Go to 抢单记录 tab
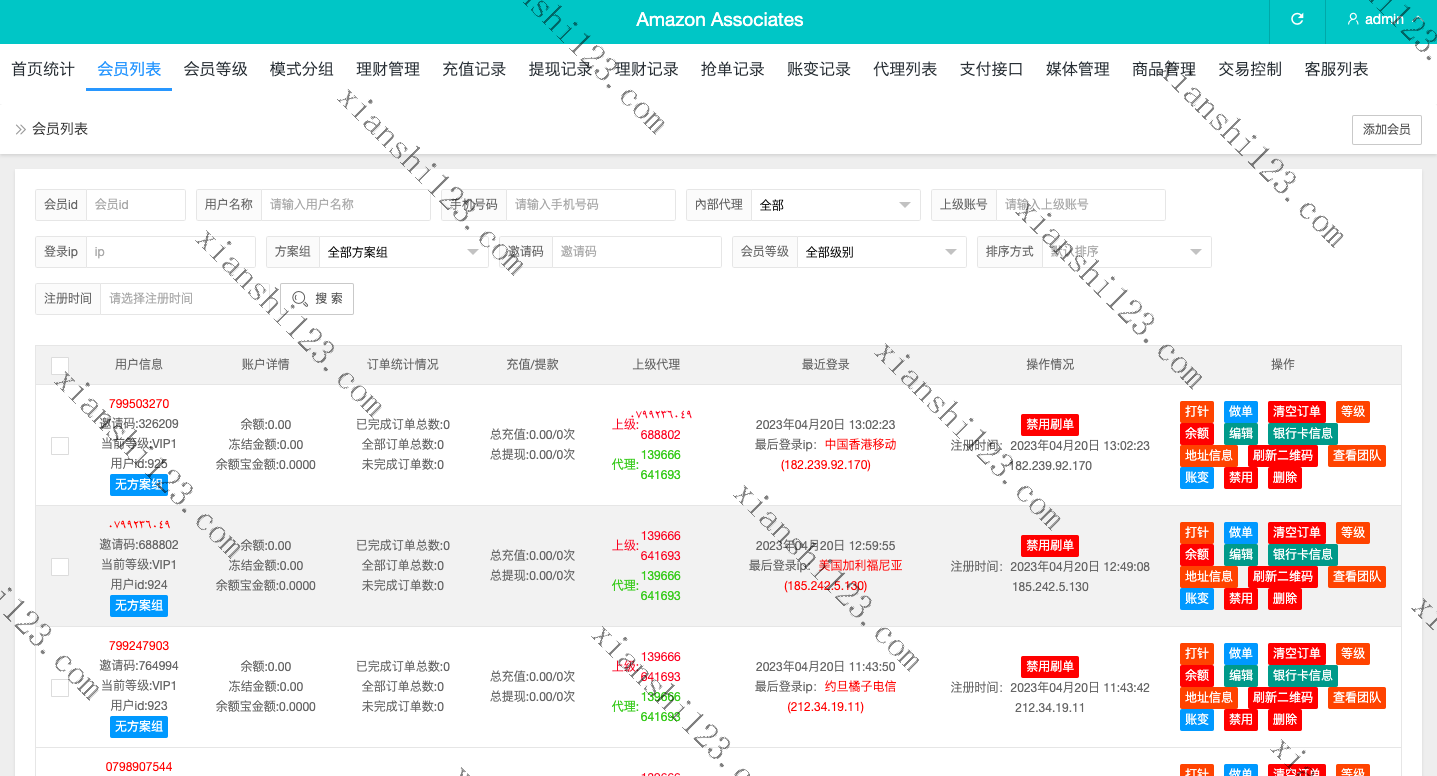1437x776 pixels. tap(733, 69)
